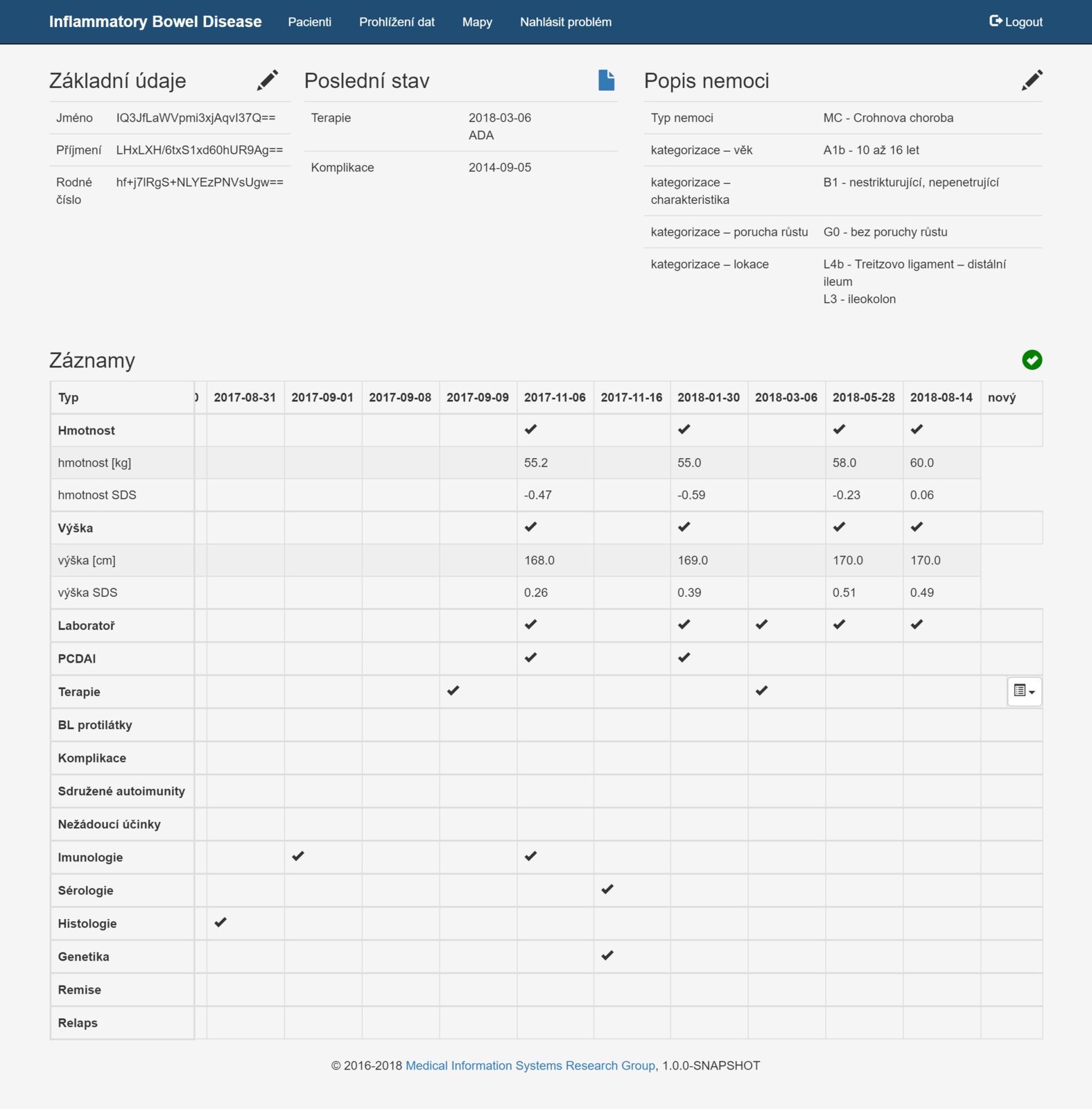
Task: Select PCDAI checkmark under 2018-01-30
Action: (684, 658)
